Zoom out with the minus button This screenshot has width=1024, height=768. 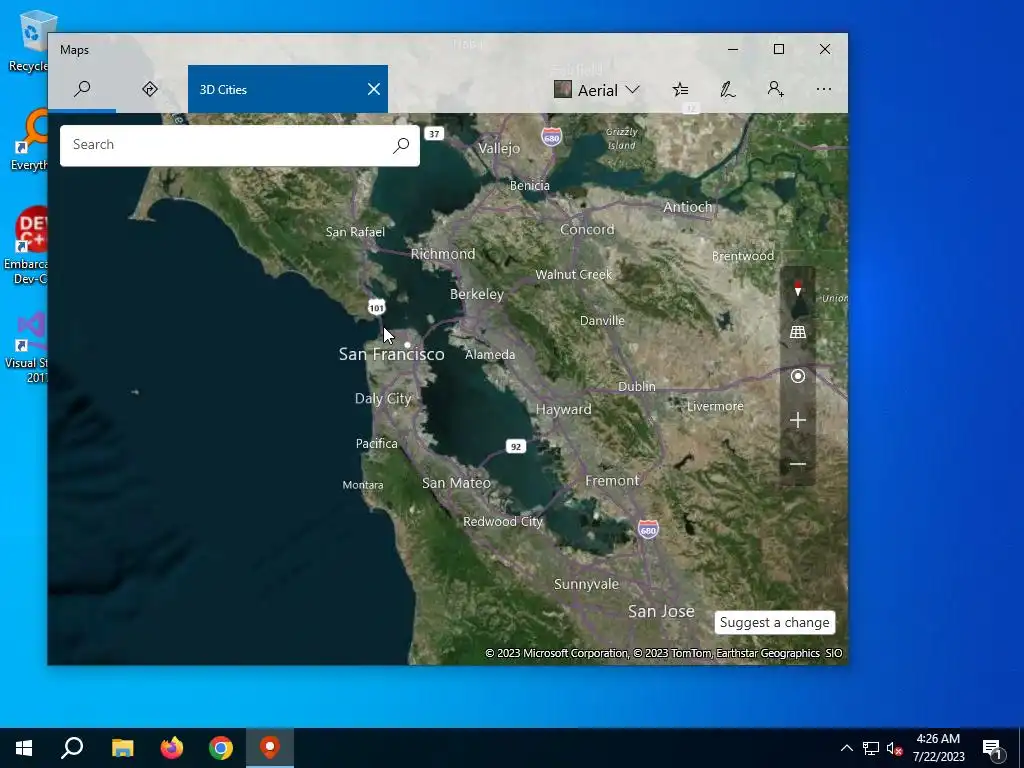[797, 464]
